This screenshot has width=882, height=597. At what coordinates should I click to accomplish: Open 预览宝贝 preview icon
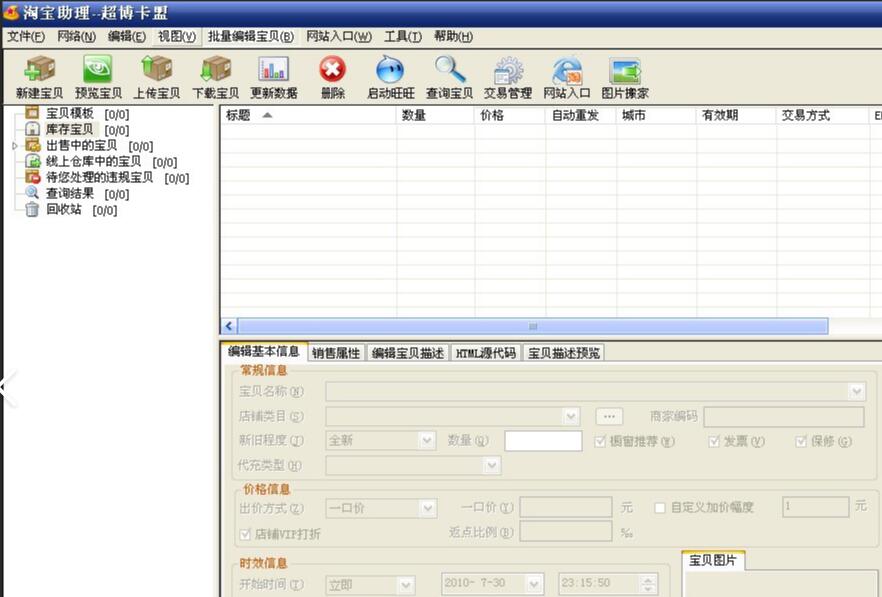pos(98,69)
